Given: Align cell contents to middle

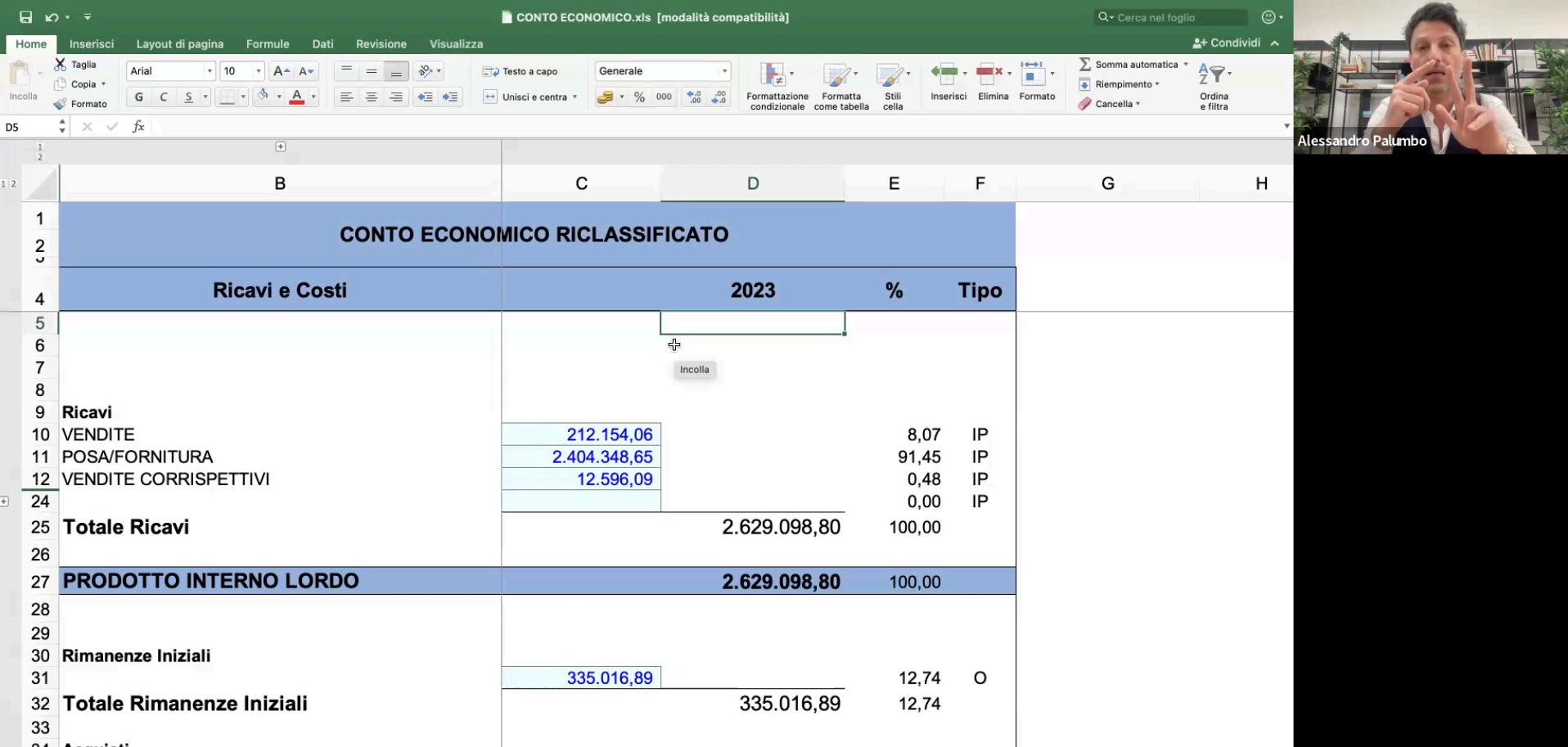Looking at the screenshot, I should [x=372, y=71].
